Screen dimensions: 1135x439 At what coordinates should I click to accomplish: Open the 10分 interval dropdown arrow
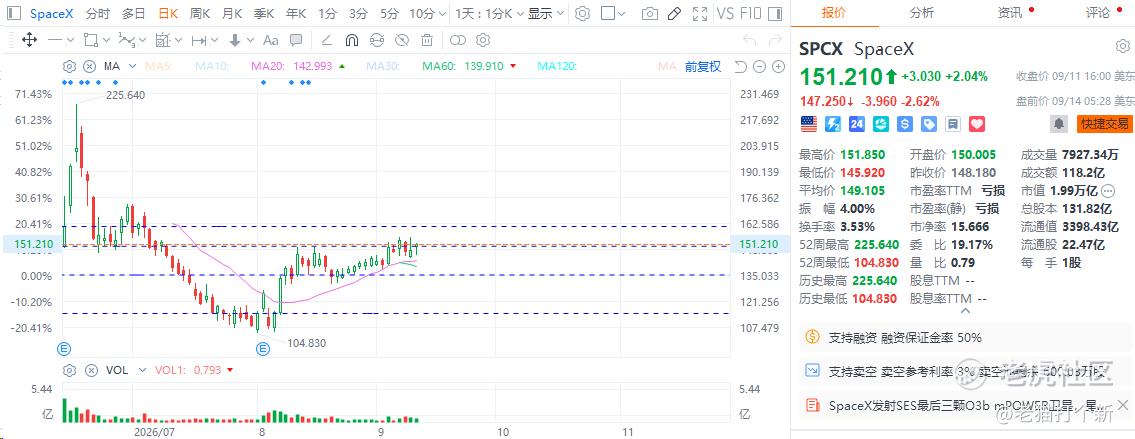pos(442,13)
